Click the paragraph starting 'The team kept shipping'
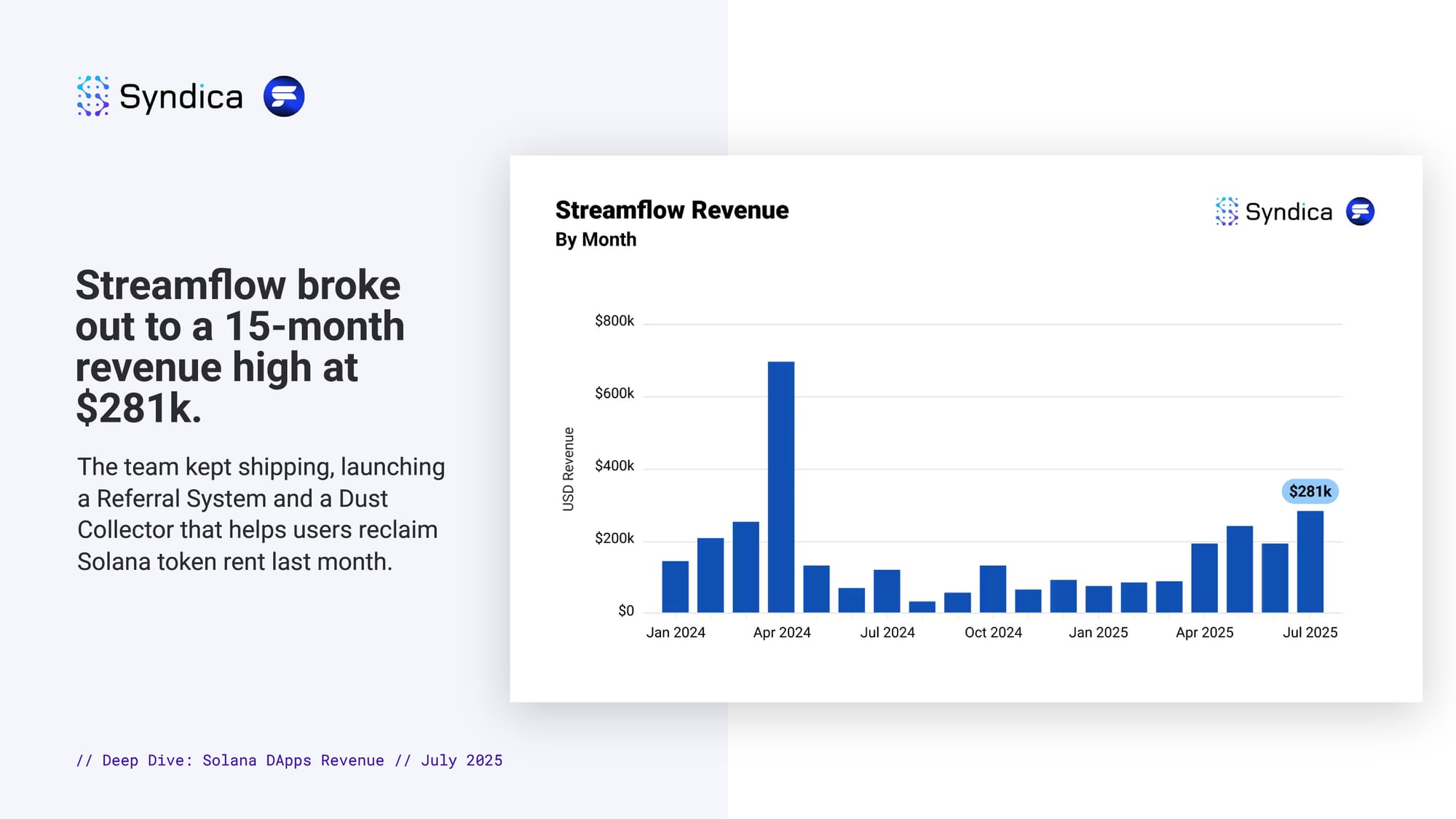 [261, 514]
